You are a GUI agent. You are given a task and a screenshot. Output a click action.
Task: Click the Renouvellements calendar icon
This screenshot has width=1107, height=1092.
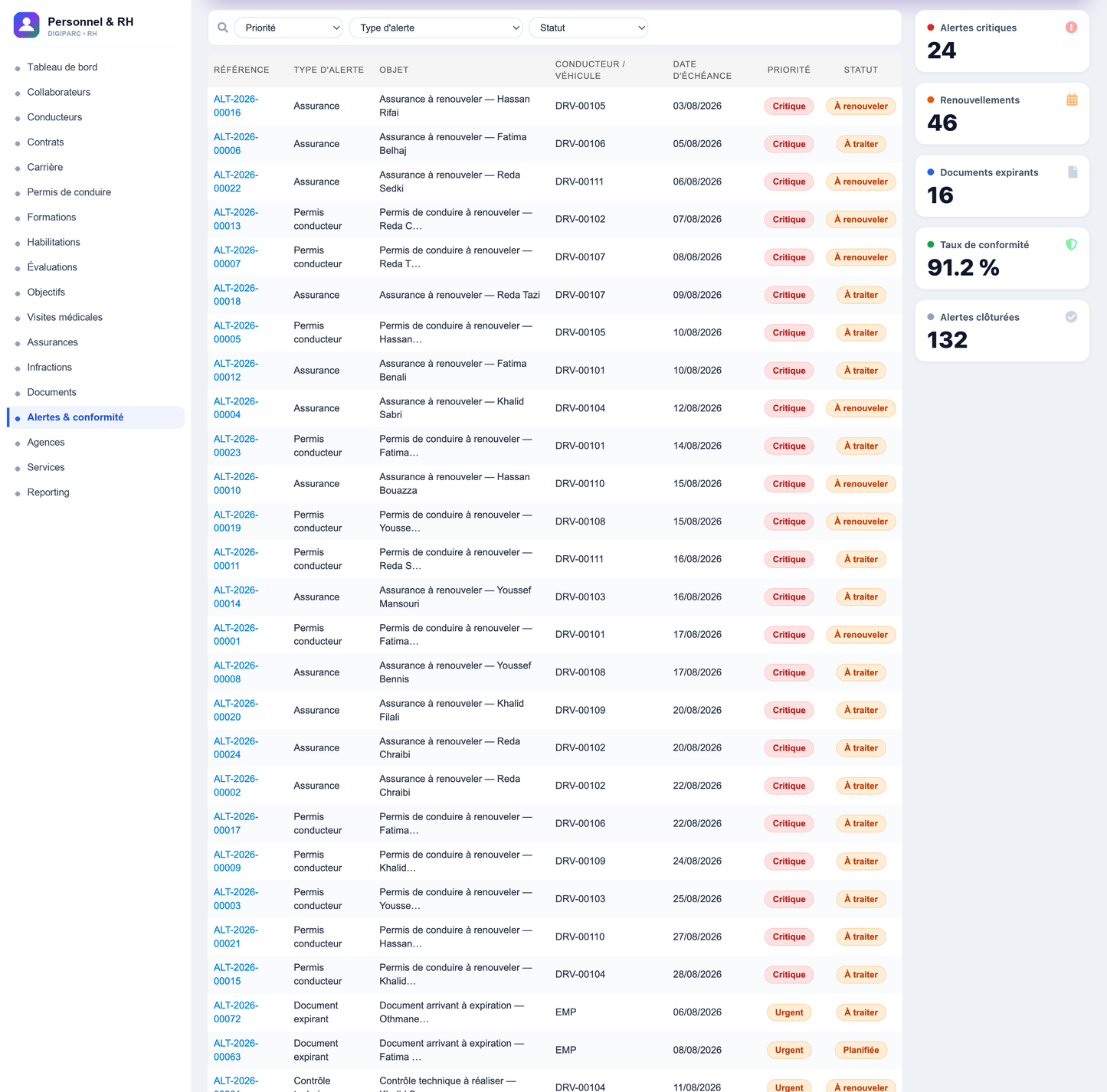[x=1072, y=100]
